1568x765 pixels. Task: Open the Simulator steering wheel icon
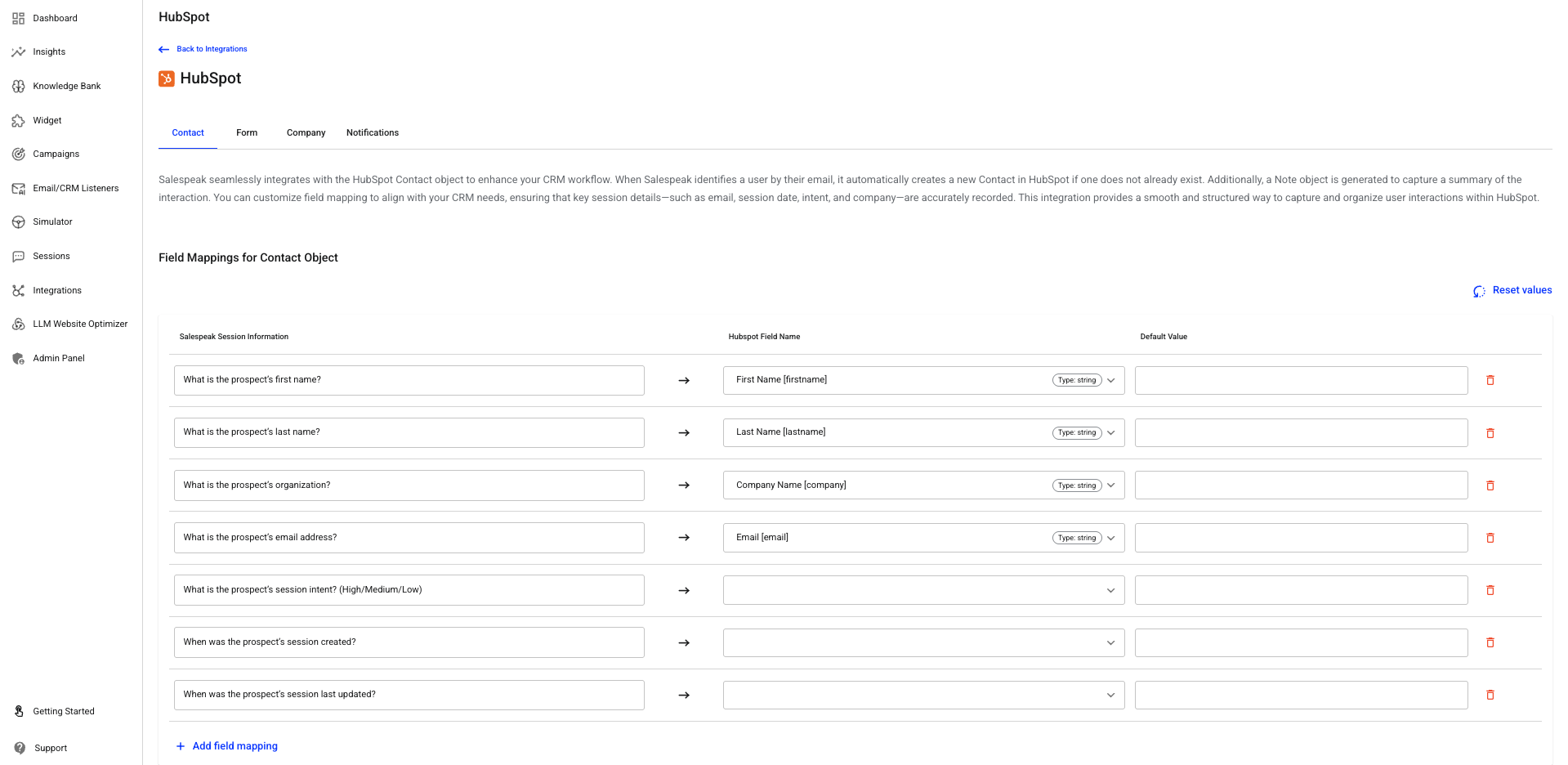(18, 222)
